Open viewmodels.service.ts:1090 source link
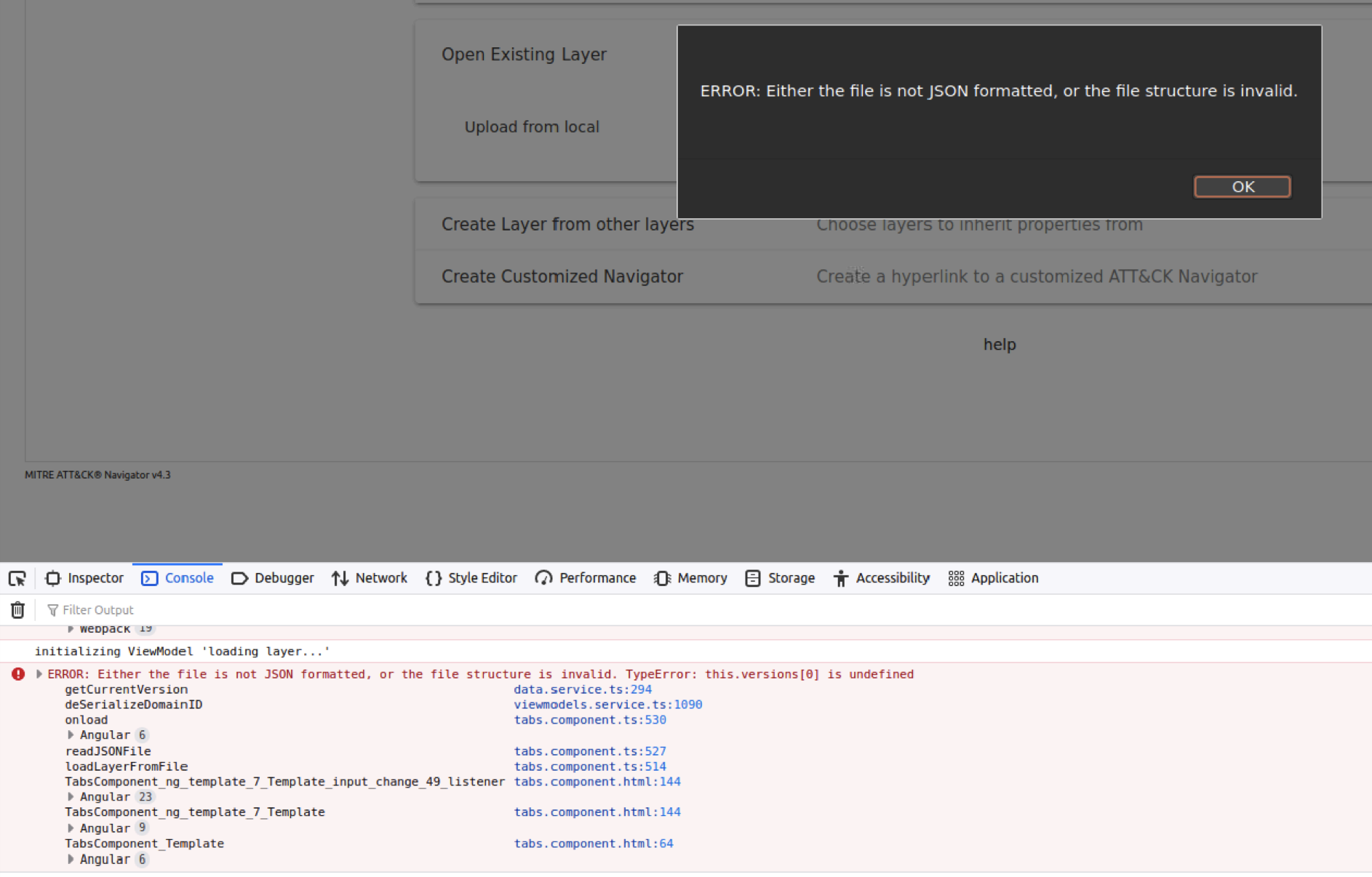The height and width of the screenshot is (877, 1372). point(608,705)
